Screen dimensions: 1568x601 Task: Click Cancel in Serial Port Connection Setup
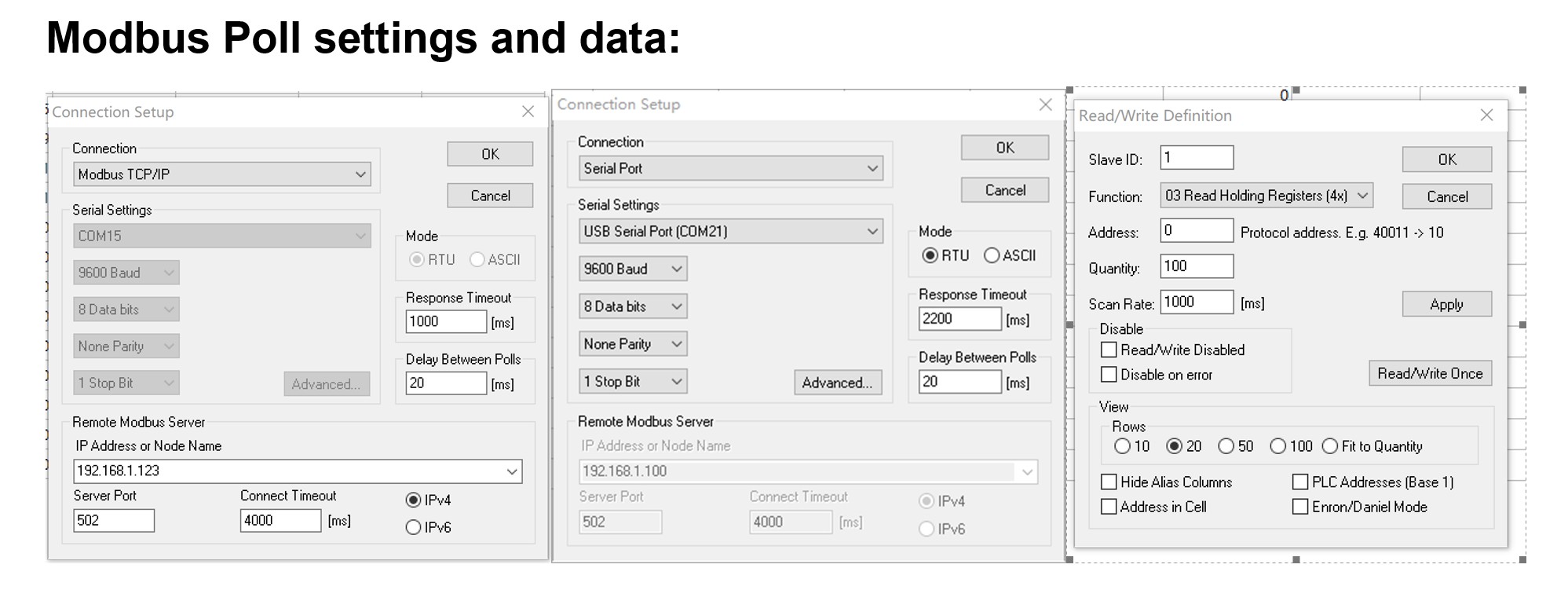coord(1005,190)
